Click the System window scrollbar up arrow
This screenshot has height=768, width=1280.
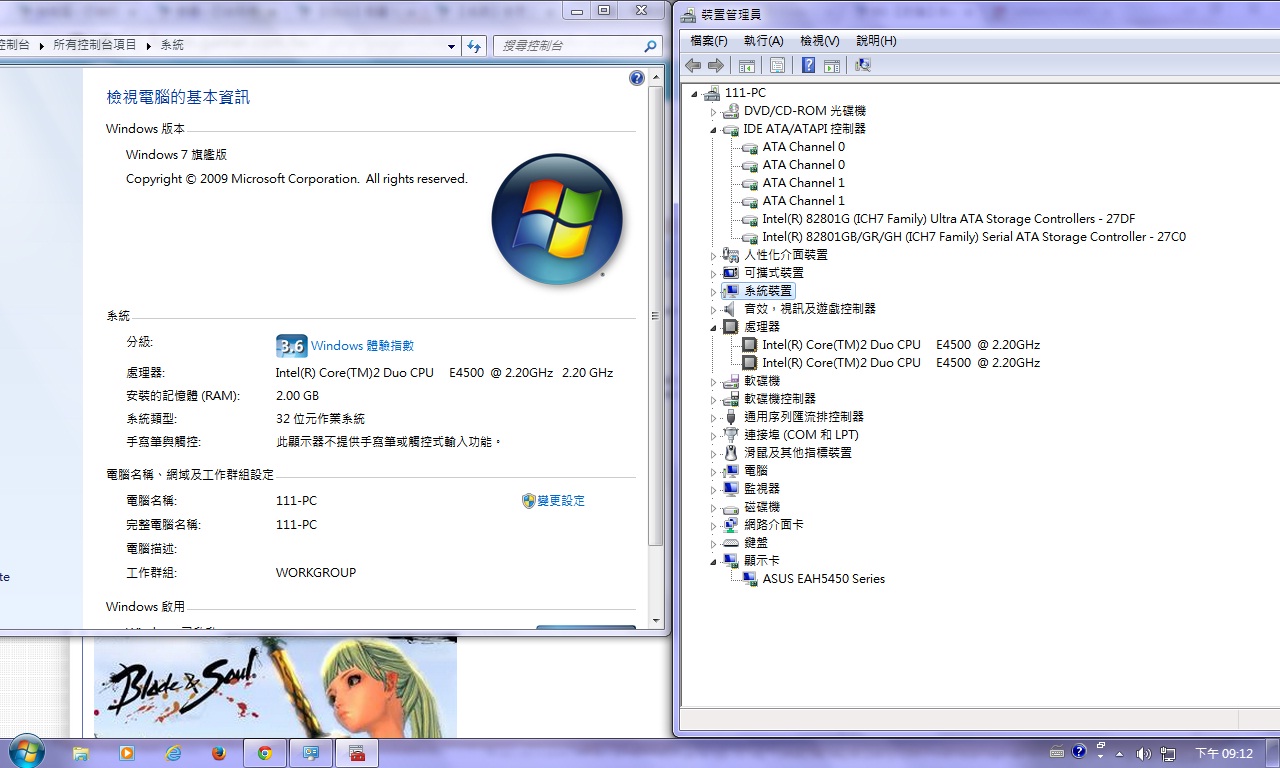tap(656, 76)
